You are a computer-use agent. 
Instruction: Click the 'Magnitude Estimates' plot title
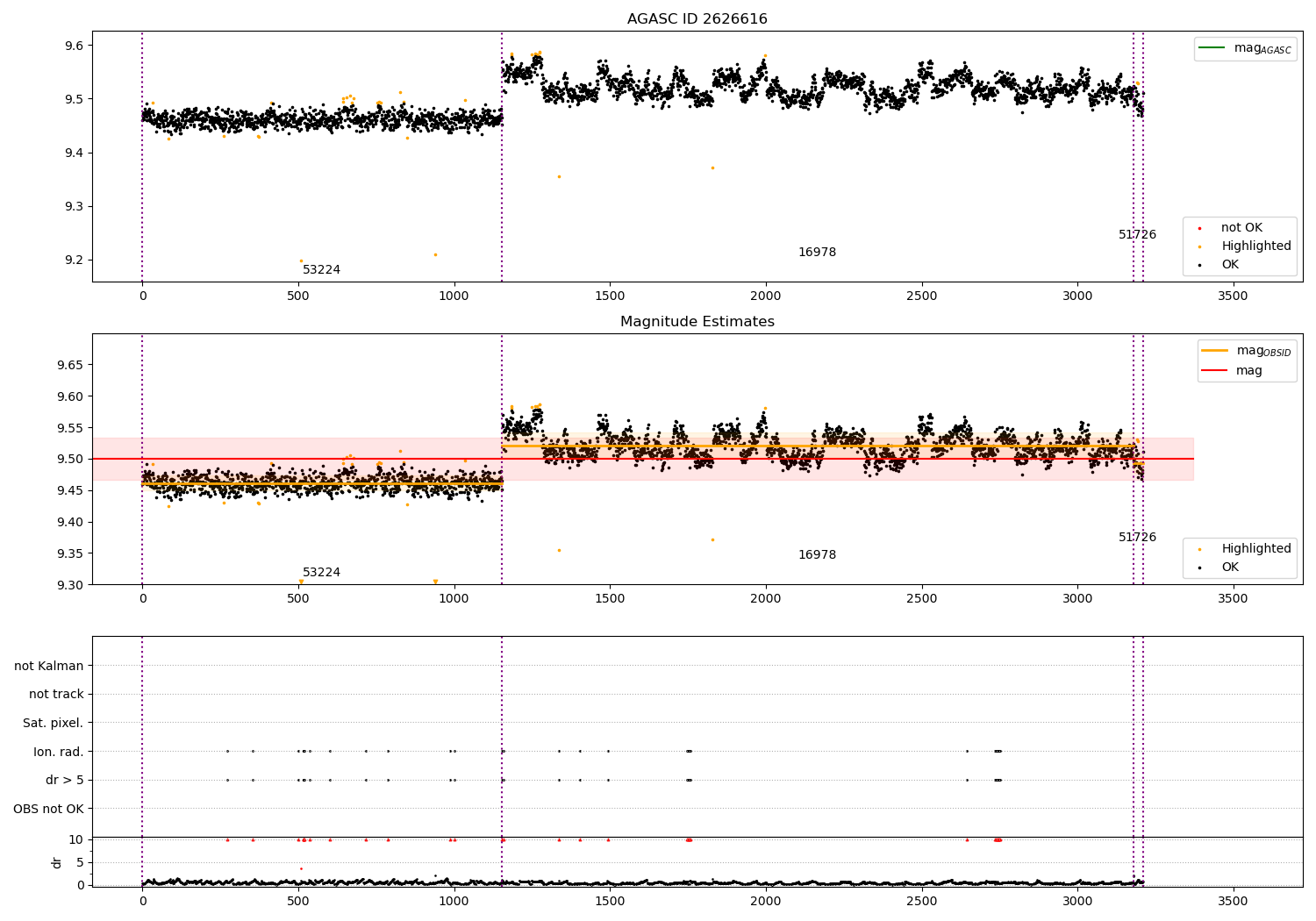697,322
